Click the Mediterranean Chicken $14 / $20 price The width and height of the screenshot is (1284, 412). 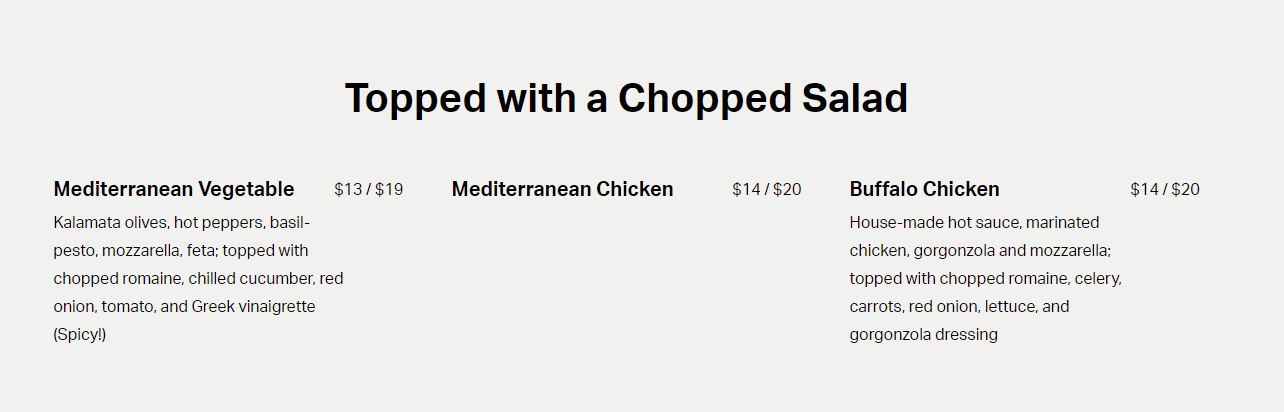pos(766,189)
